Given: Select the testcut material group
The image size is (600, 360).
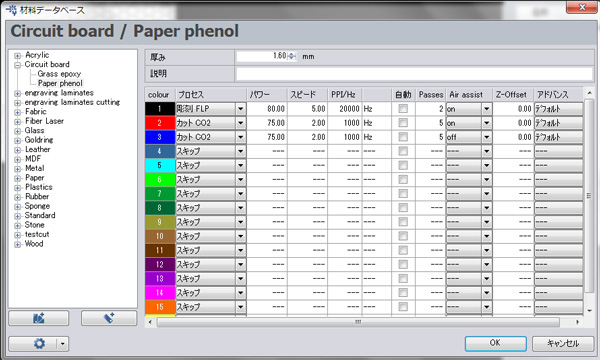Looking at the screenshot, I should pyautogui.click(x=37, y=234).
